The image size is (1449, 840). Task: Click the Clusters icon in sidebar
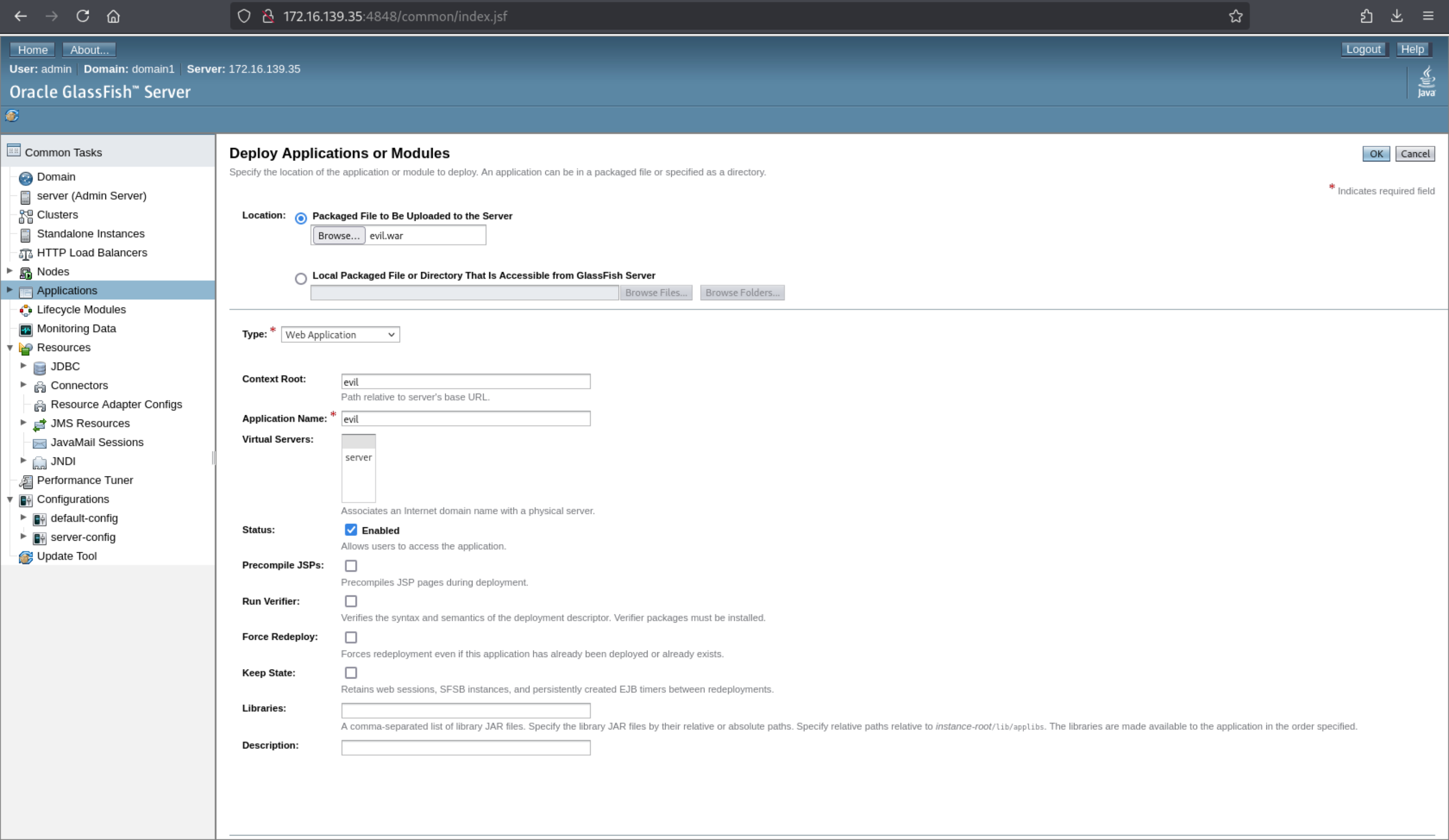click(x=25, y=216)
